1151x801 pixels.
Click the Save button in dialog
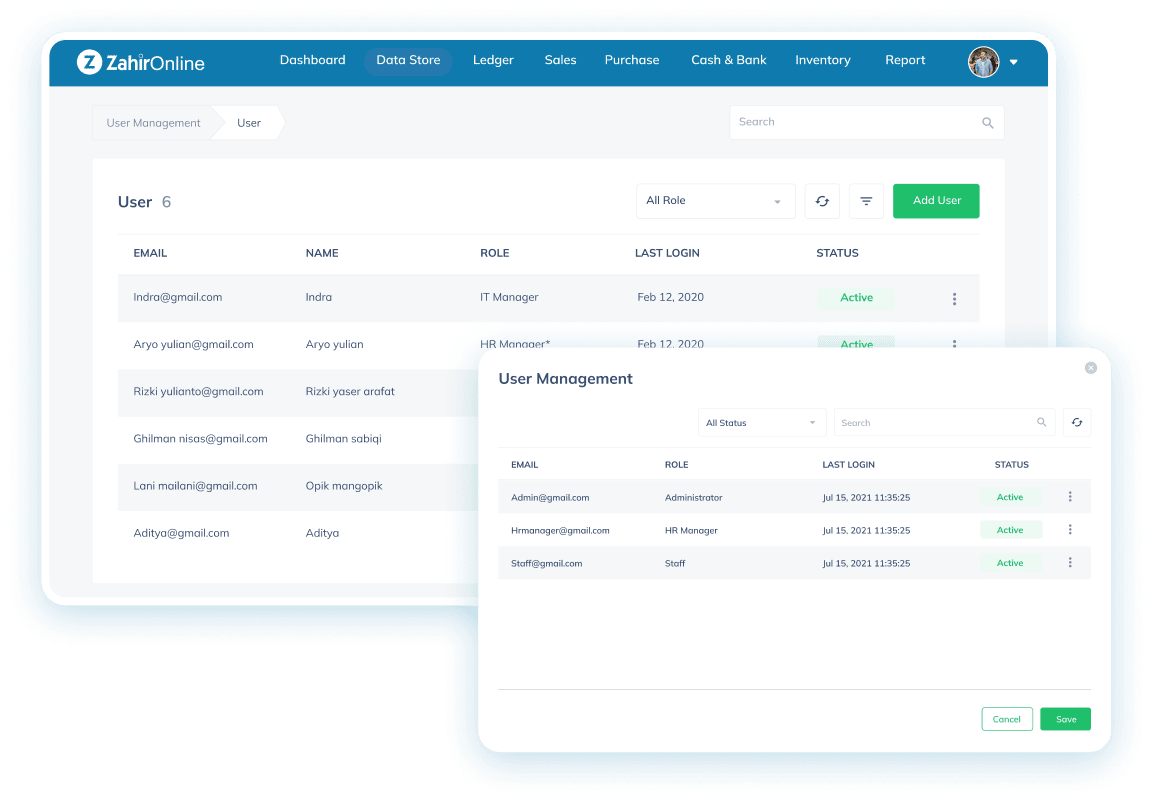point(1065,719)
